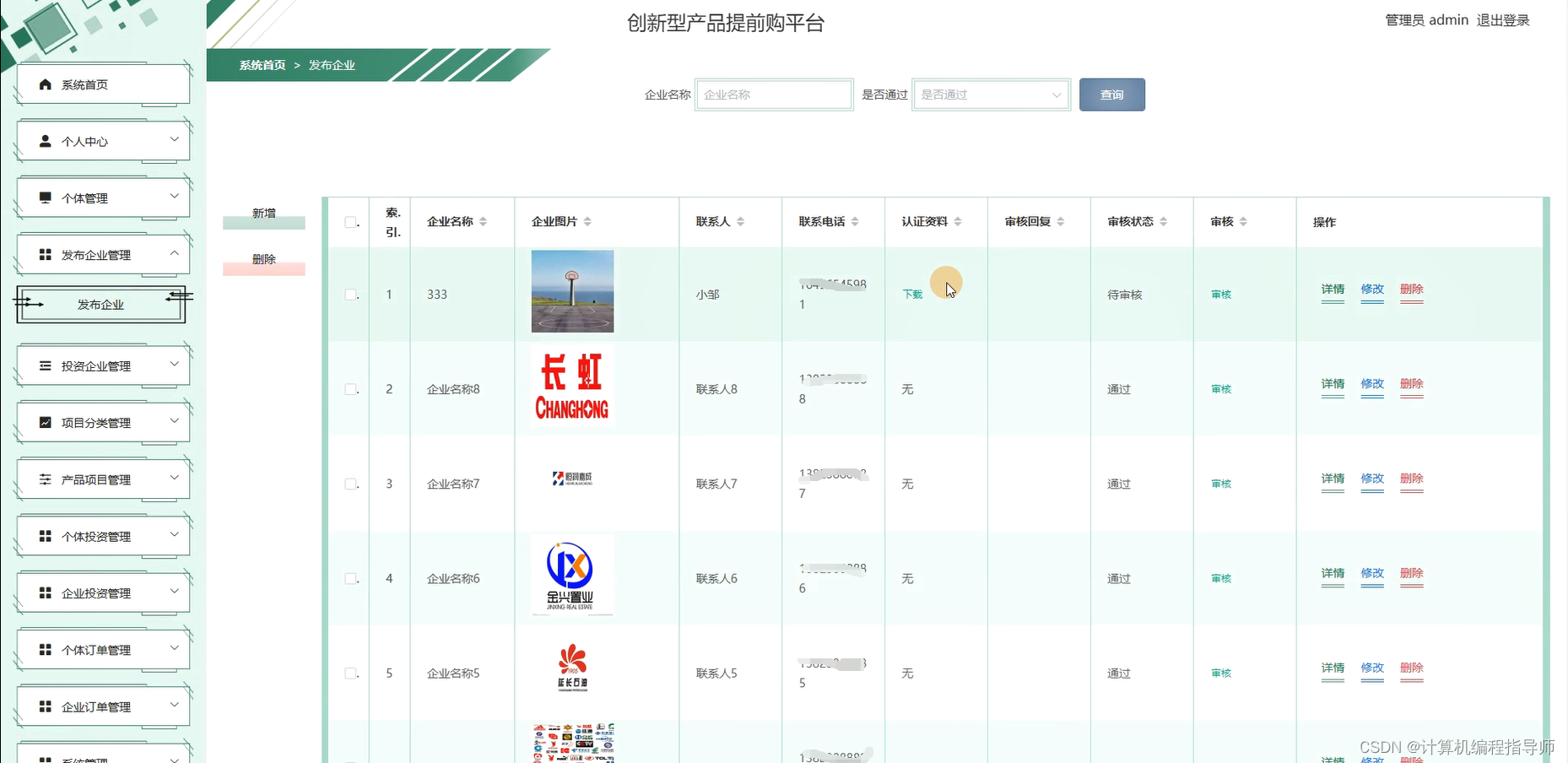Open 企业订单管理 in the sidebar
The image size is (1568, 763).
pyautogui.click(x=103, y=706)
